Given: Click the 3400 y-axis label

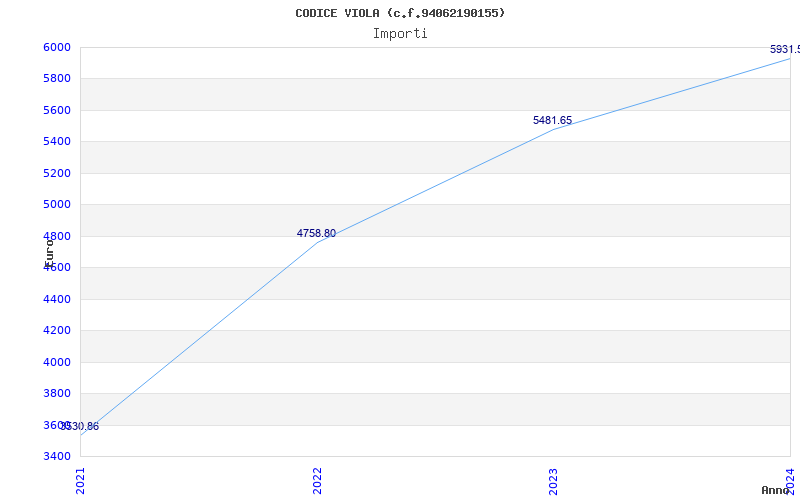Looking at the screenshot, I should 57,456.
